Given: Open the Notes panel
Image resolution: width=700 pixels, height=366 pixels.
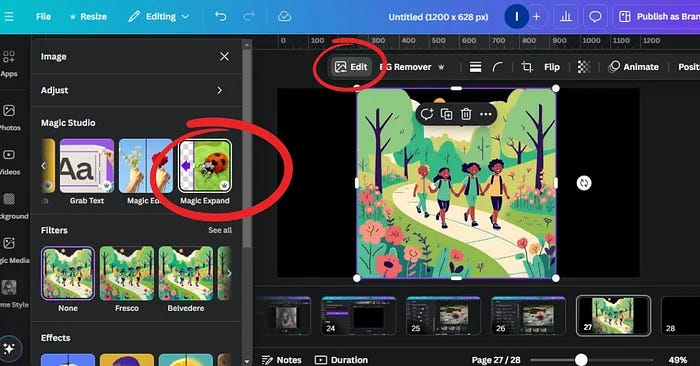Looking at the screenshot, I should tap(282, 360).
